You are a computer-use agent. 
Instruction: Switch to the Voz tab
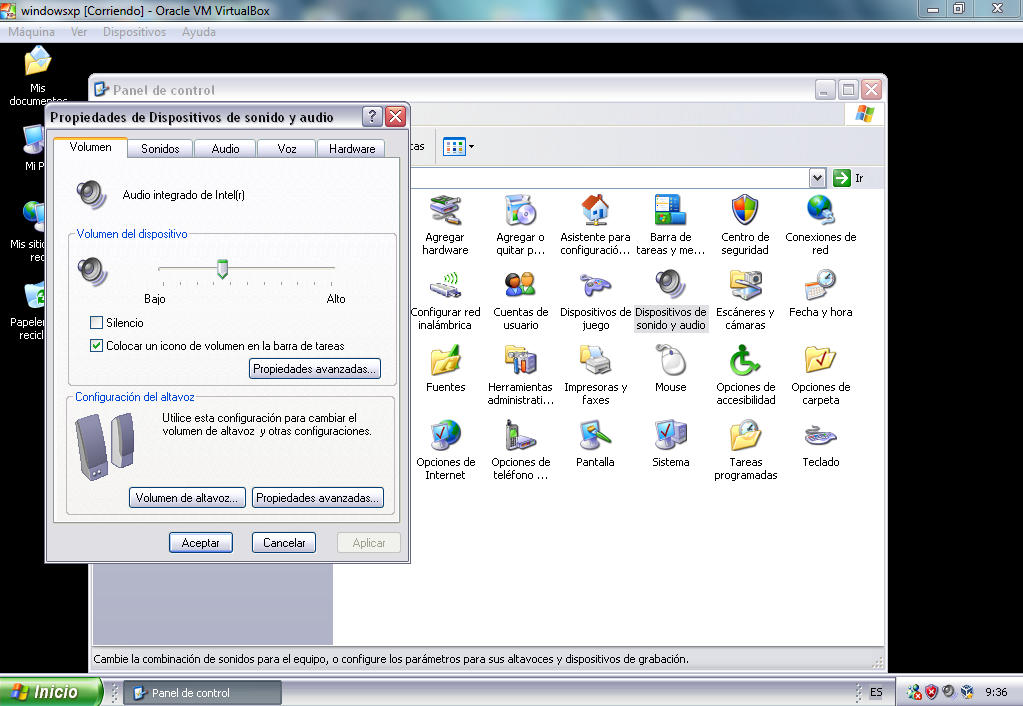286,149
